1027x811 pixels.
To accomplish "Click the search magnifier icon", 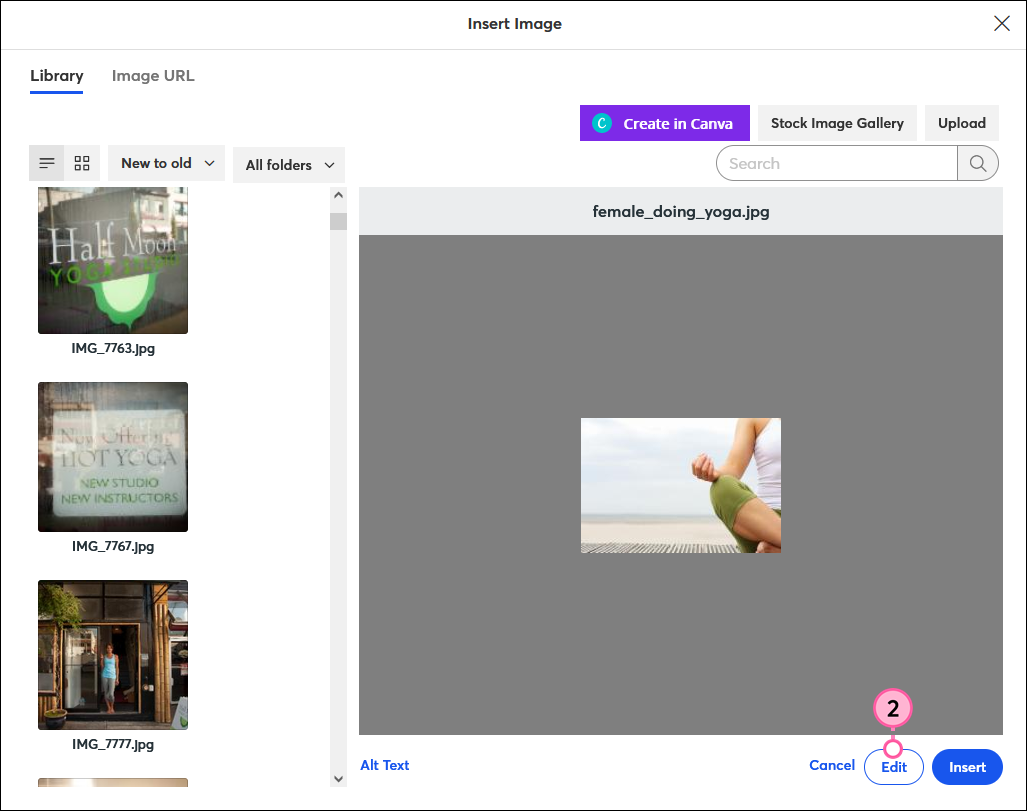I will click(x=978, y=163).
